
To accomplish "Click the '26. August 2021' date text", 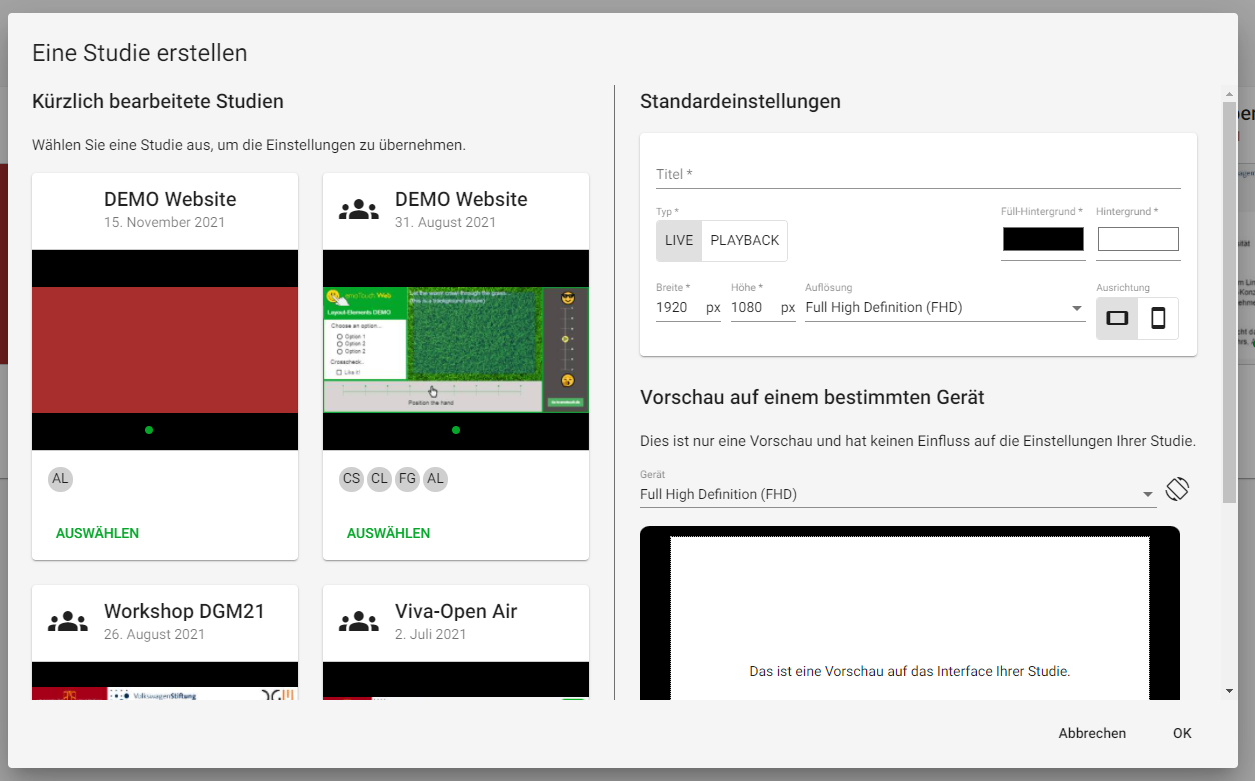I will (x=154, y=635).
